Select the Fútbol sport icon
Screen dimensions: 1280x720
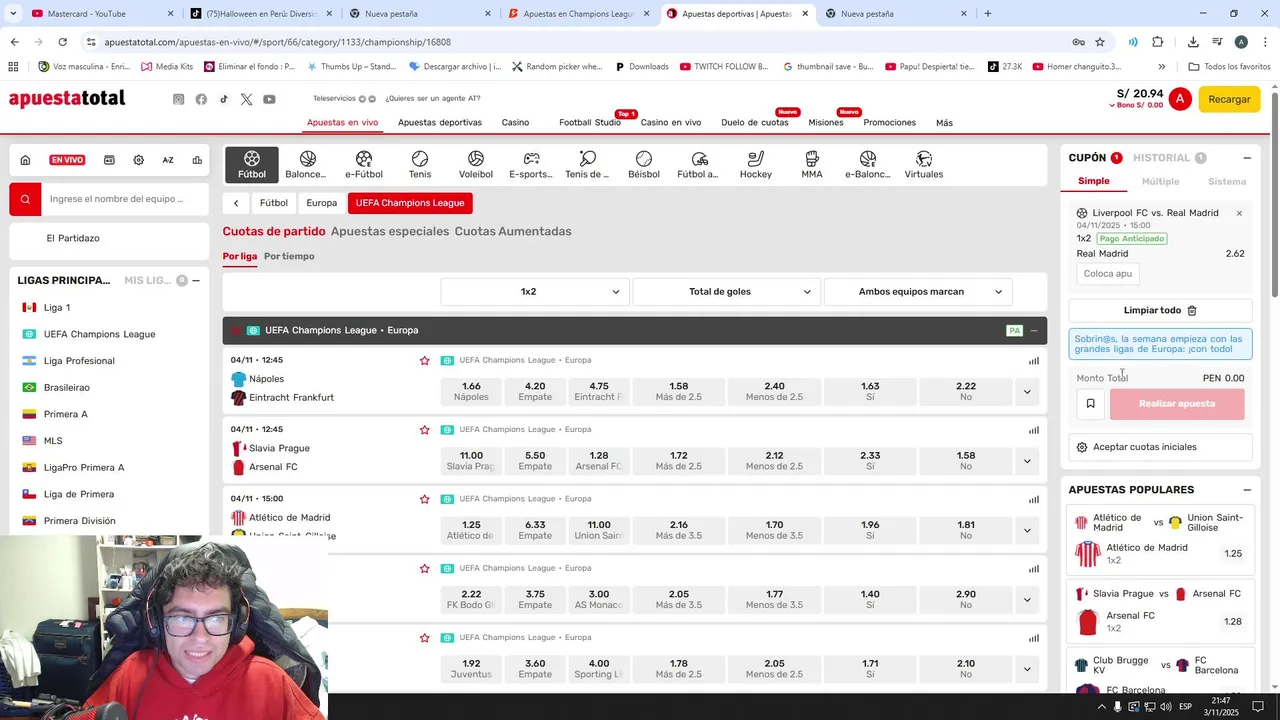tap(252, 165)
